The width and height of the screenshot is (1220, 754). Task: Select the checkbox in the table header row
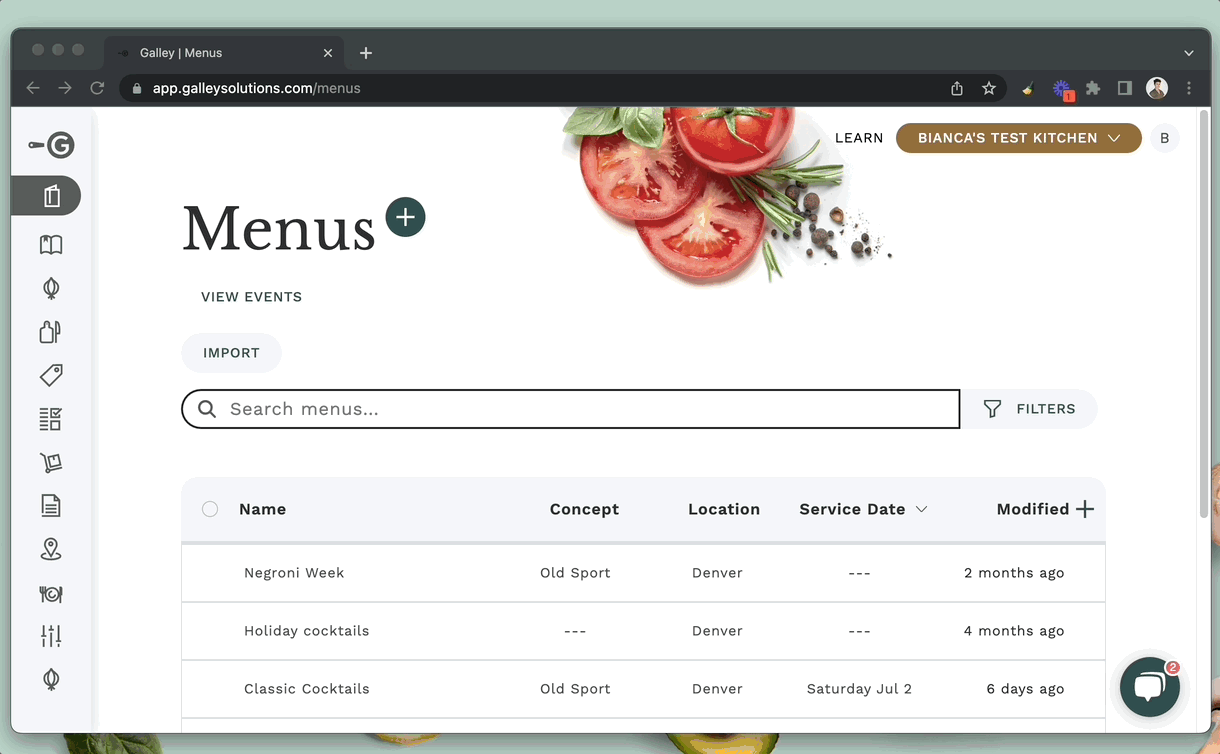[x=210, y=508]
